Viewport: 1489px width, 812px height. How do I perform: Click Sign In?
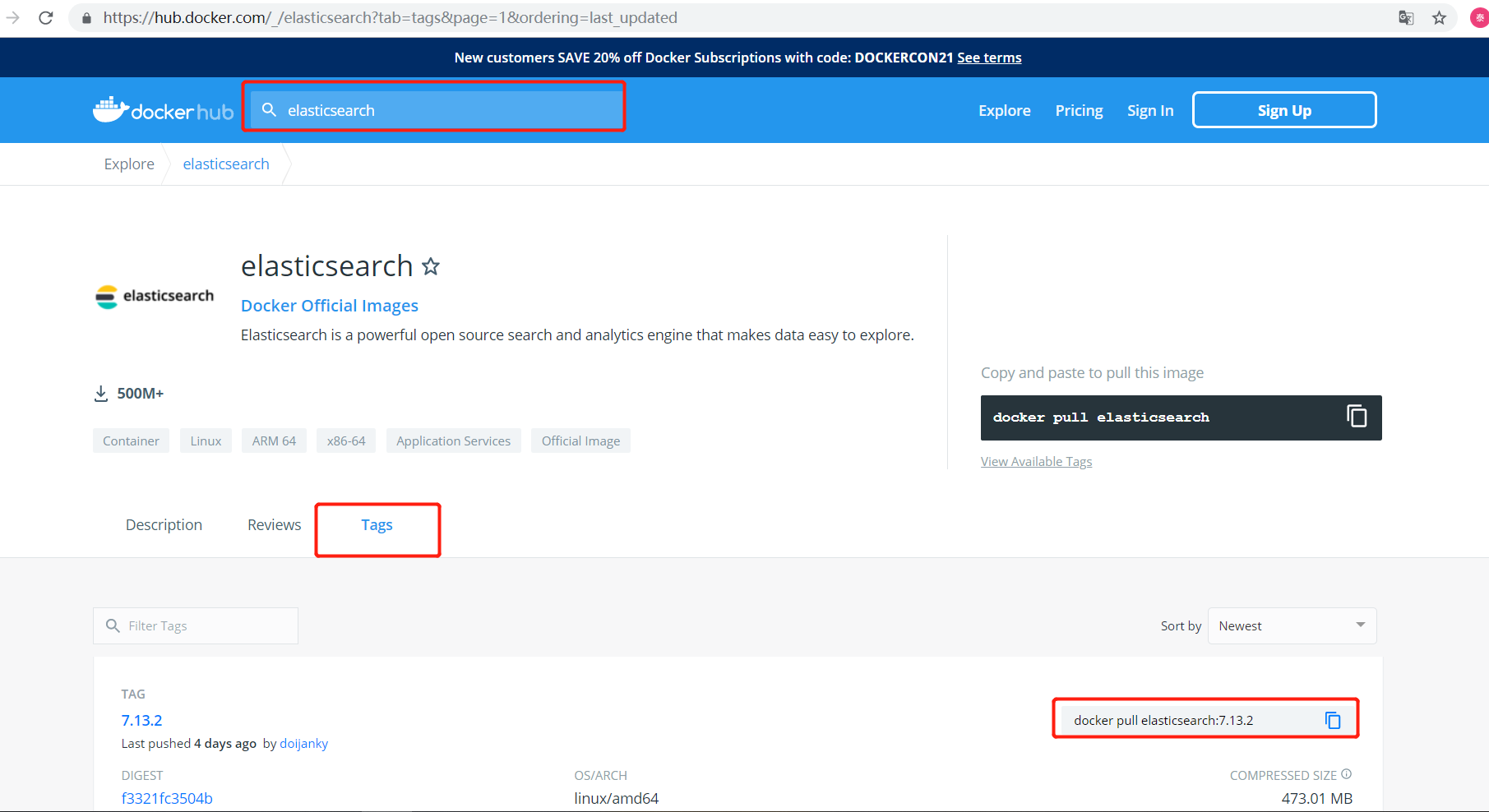click(x=1150, y=110)
